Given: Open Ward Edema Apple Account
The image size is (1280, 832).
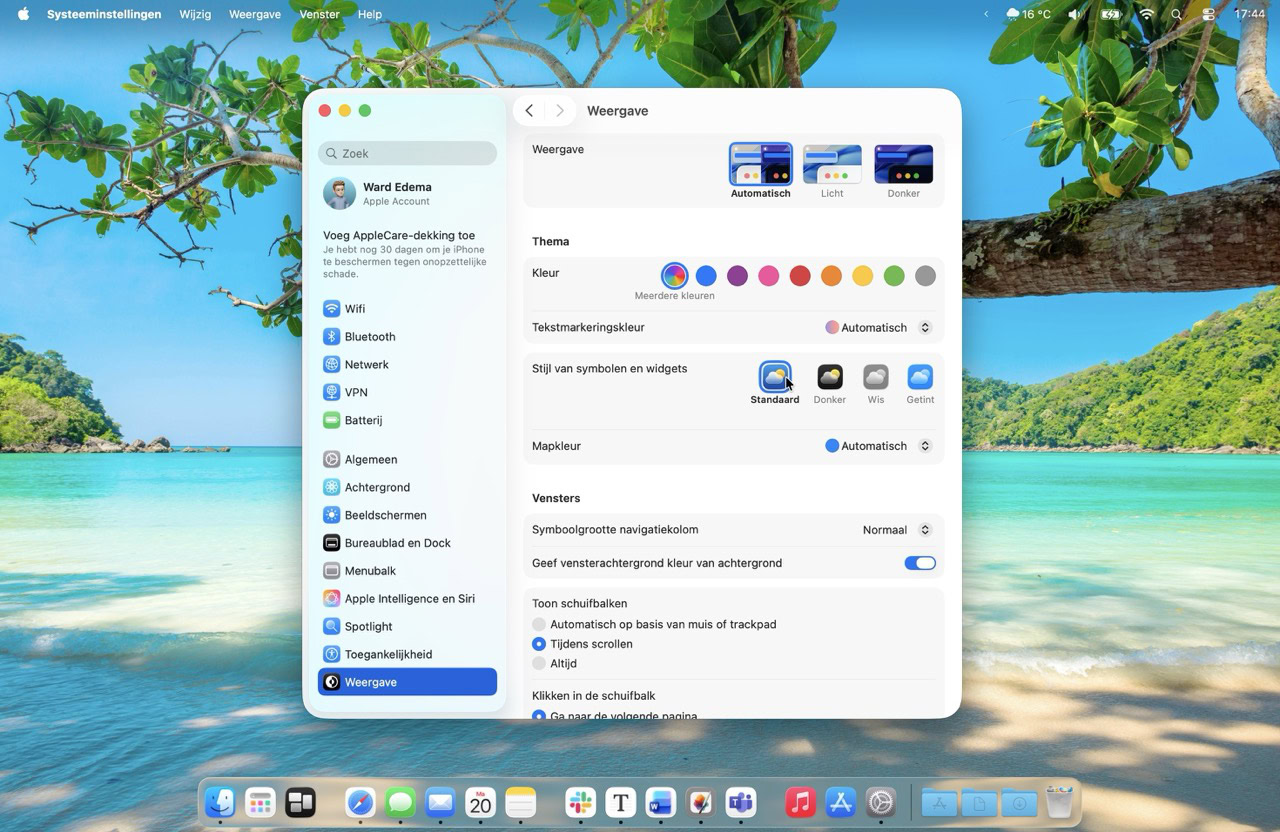Looking at the screenshot, I should pyautogui.click(x=396, y=194).
